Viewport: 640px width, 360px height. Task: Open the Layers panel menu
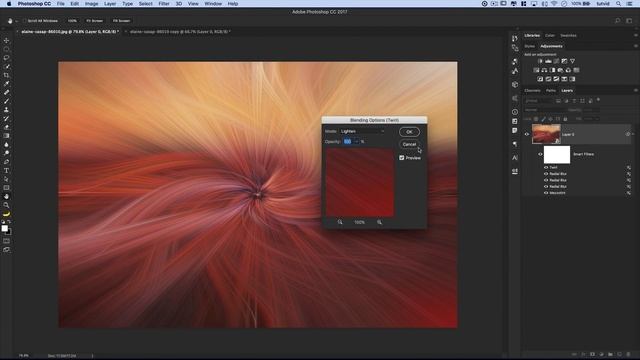click(636, 91)
